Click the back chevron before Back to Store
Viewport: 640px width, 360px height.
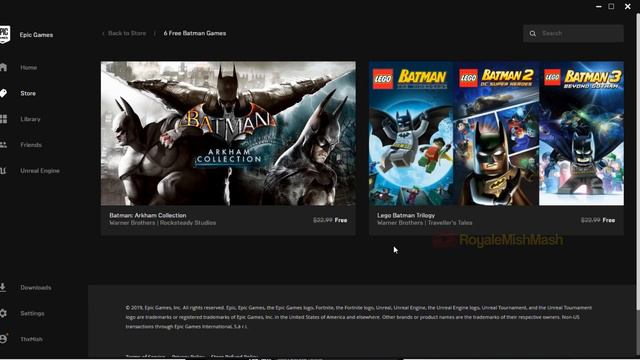tap(103, 33)
